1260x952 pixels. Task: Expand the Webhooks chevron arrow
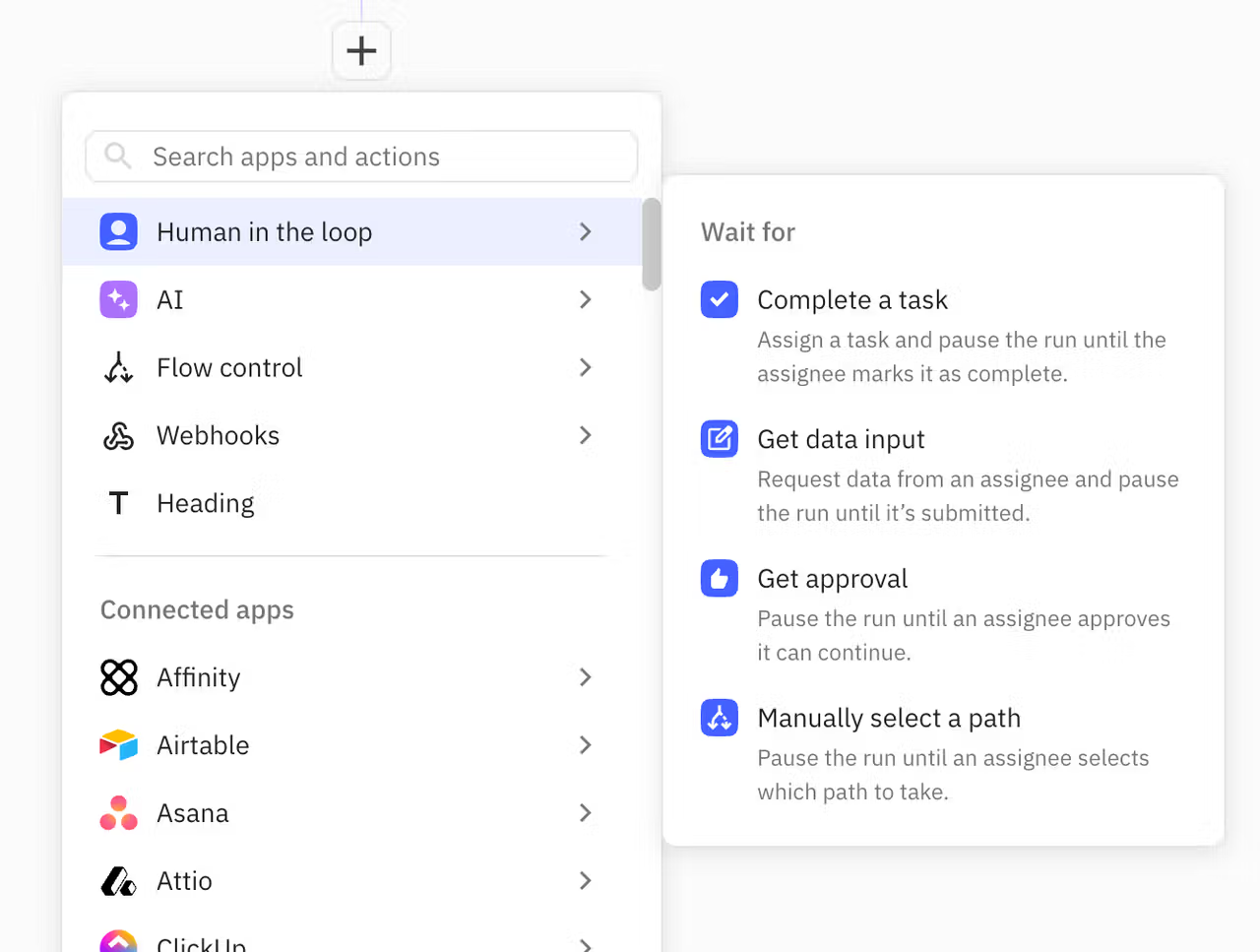[586, 435]
